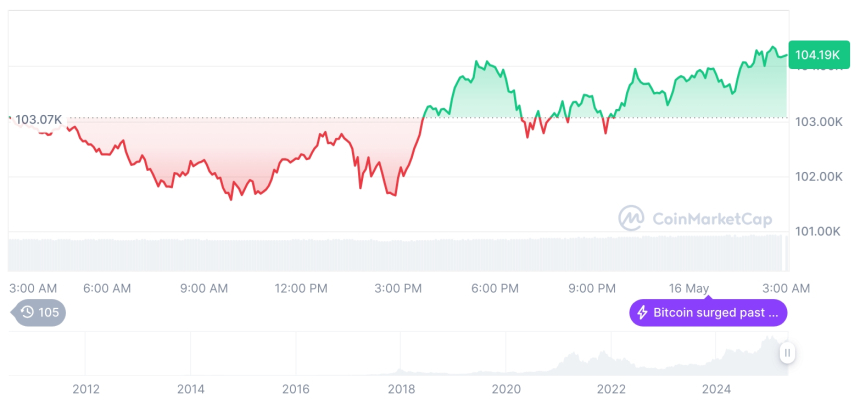Screen dimensions: 860x401
Task: Click the 9:00 AM time axis label
Action: (x=204, y=288)
